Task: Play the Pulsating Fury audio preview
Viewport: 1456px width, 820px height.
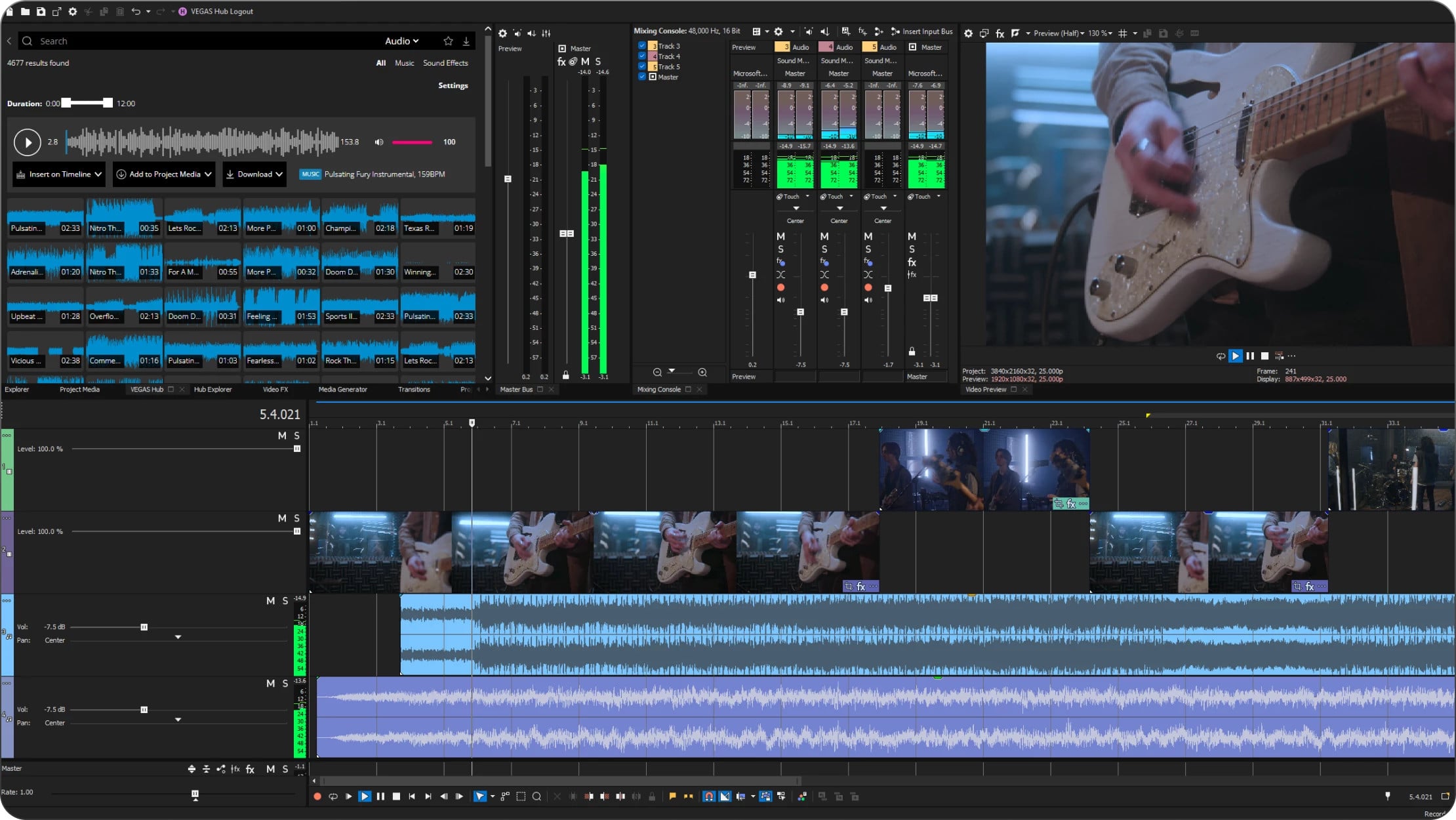Action: [x=28, y=142]
